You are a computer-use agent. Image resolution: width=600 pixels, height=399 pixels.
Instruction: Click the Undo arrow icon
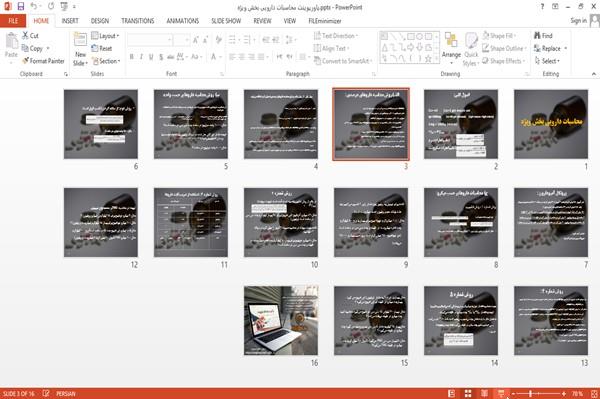coord(34,6)
